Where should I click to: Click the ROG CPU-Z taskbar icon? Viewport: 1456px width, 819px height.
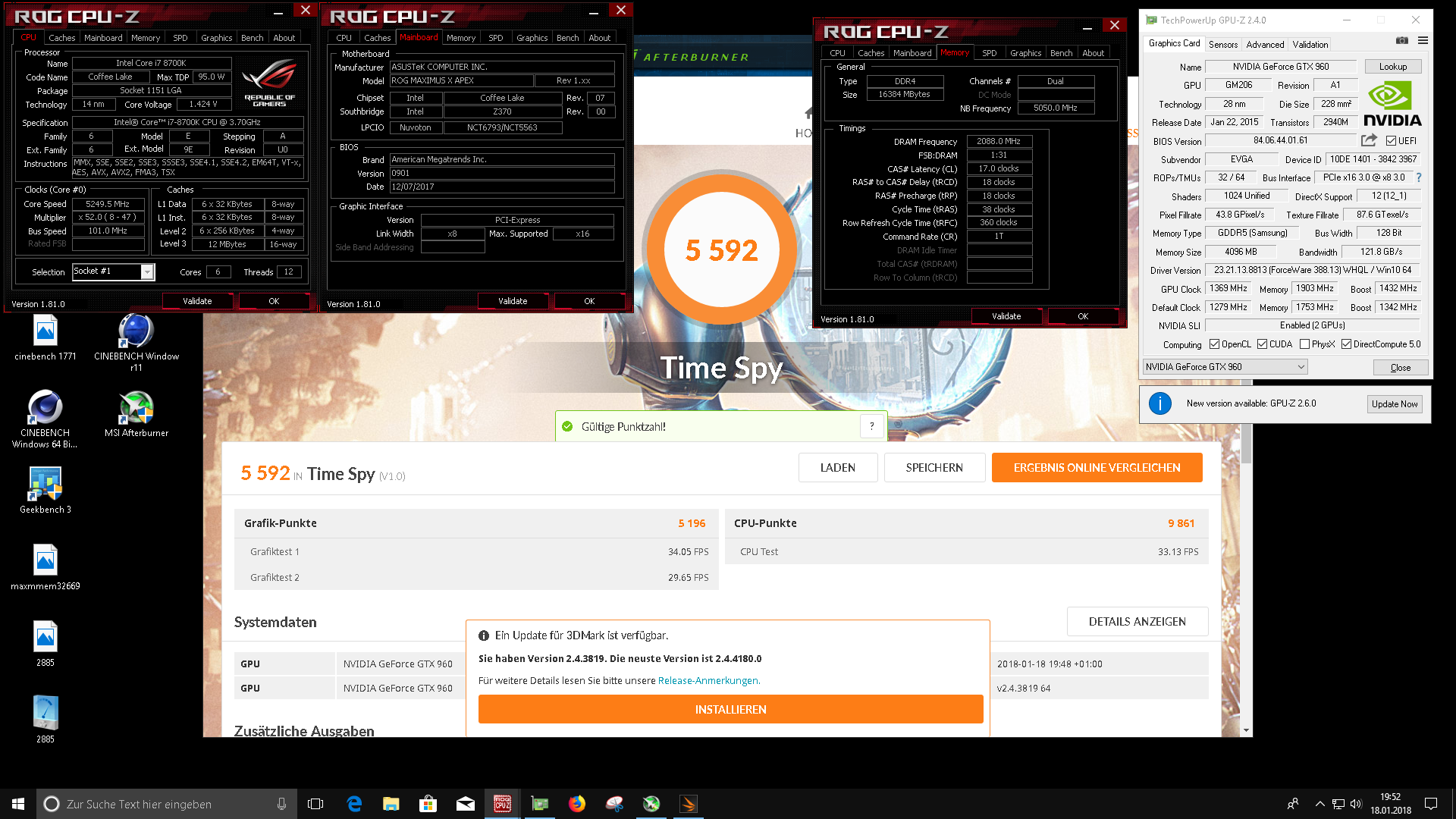click(503, 804)
